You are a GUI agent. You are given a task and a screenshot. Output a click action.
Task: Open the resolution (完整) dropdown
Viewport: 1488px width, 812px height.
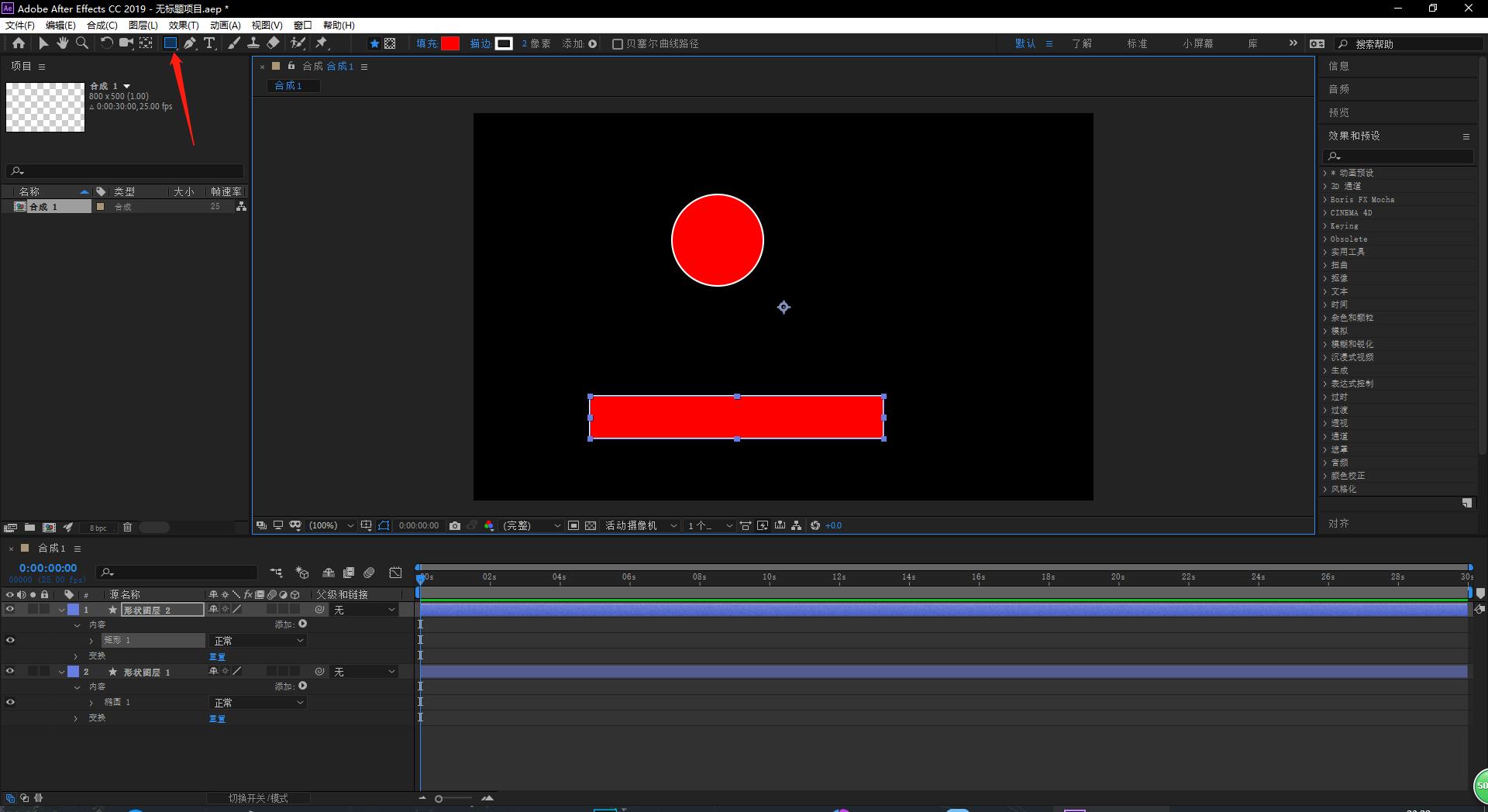[x=532, y=525]
